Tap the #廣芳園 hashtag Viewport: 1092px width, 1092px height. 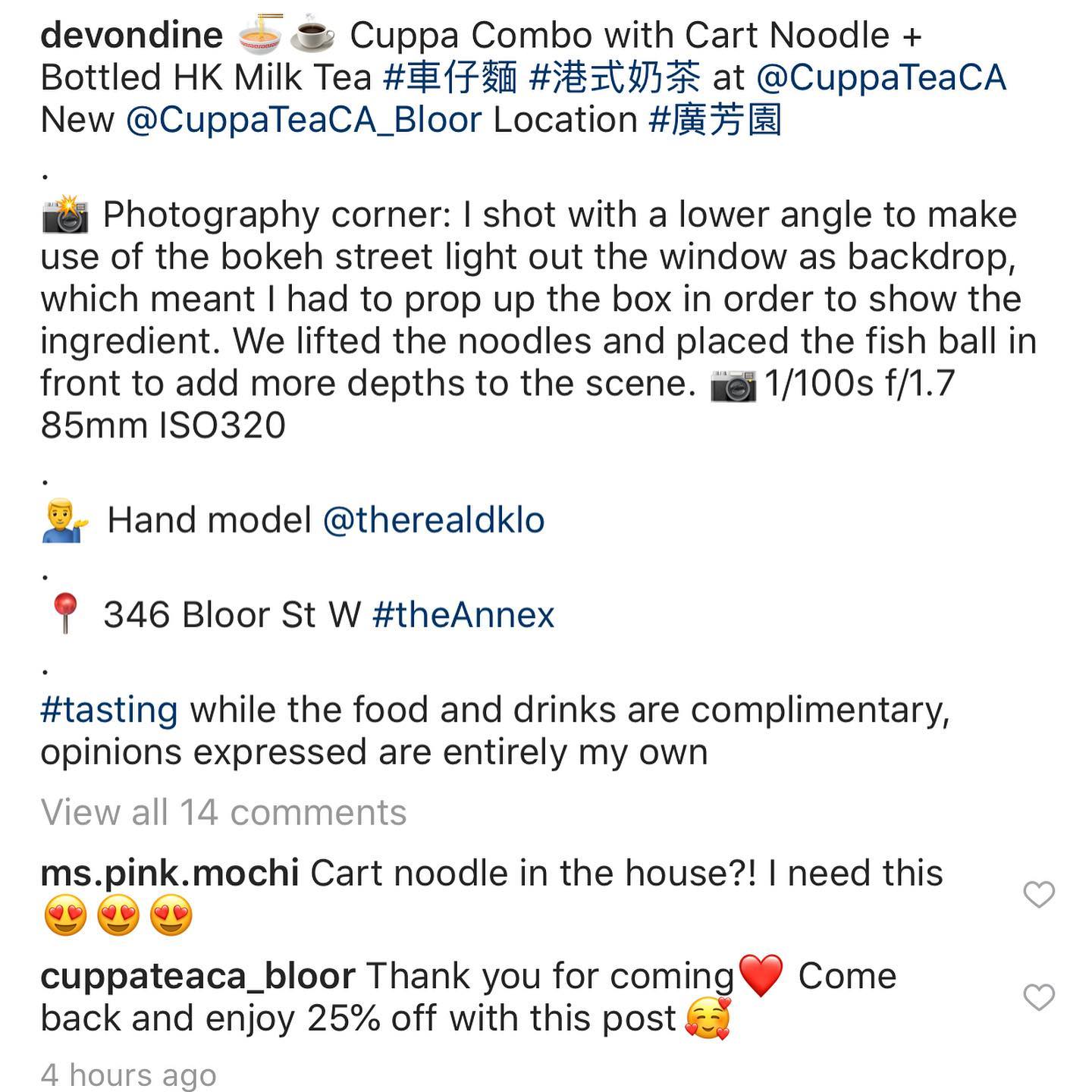pyautogui.click(x=715, y=120)
